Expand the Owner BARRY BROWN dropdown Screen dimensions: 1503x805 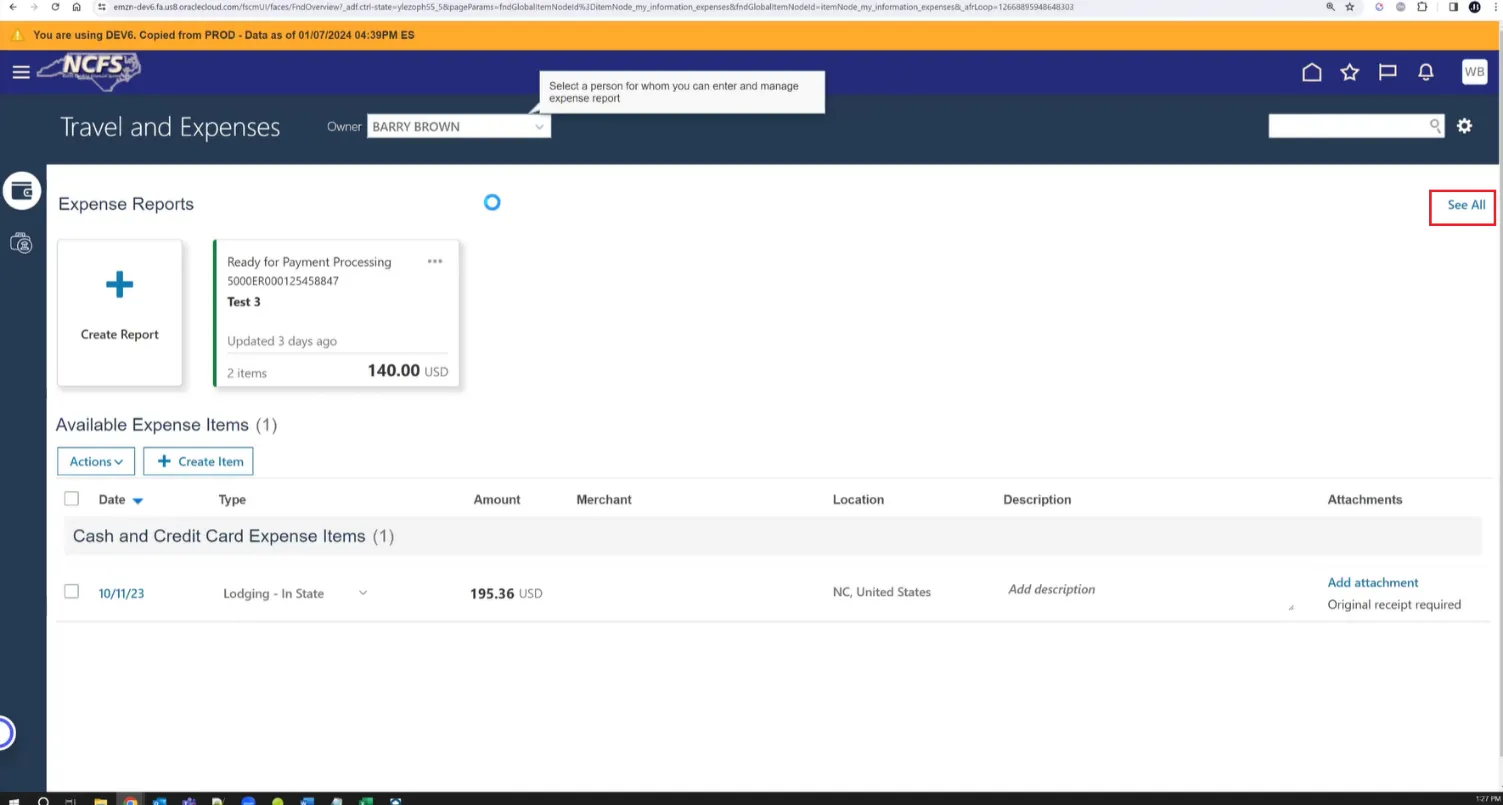(539, 127)
